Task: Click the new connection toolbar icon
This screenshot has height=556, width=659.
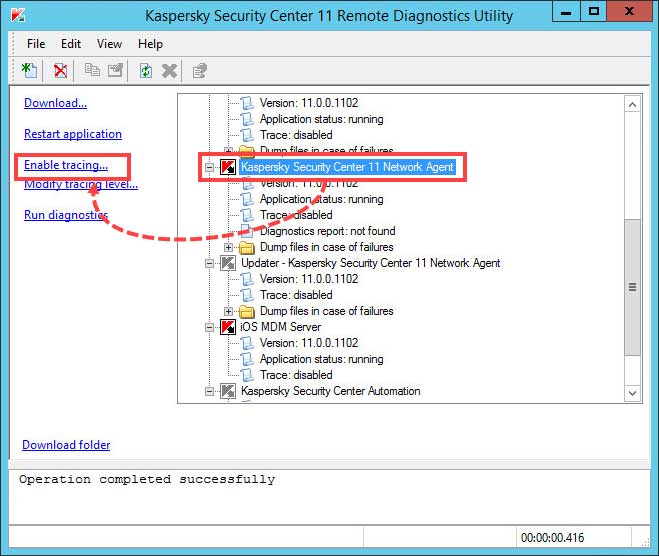Action: click(x=29, y=70)
